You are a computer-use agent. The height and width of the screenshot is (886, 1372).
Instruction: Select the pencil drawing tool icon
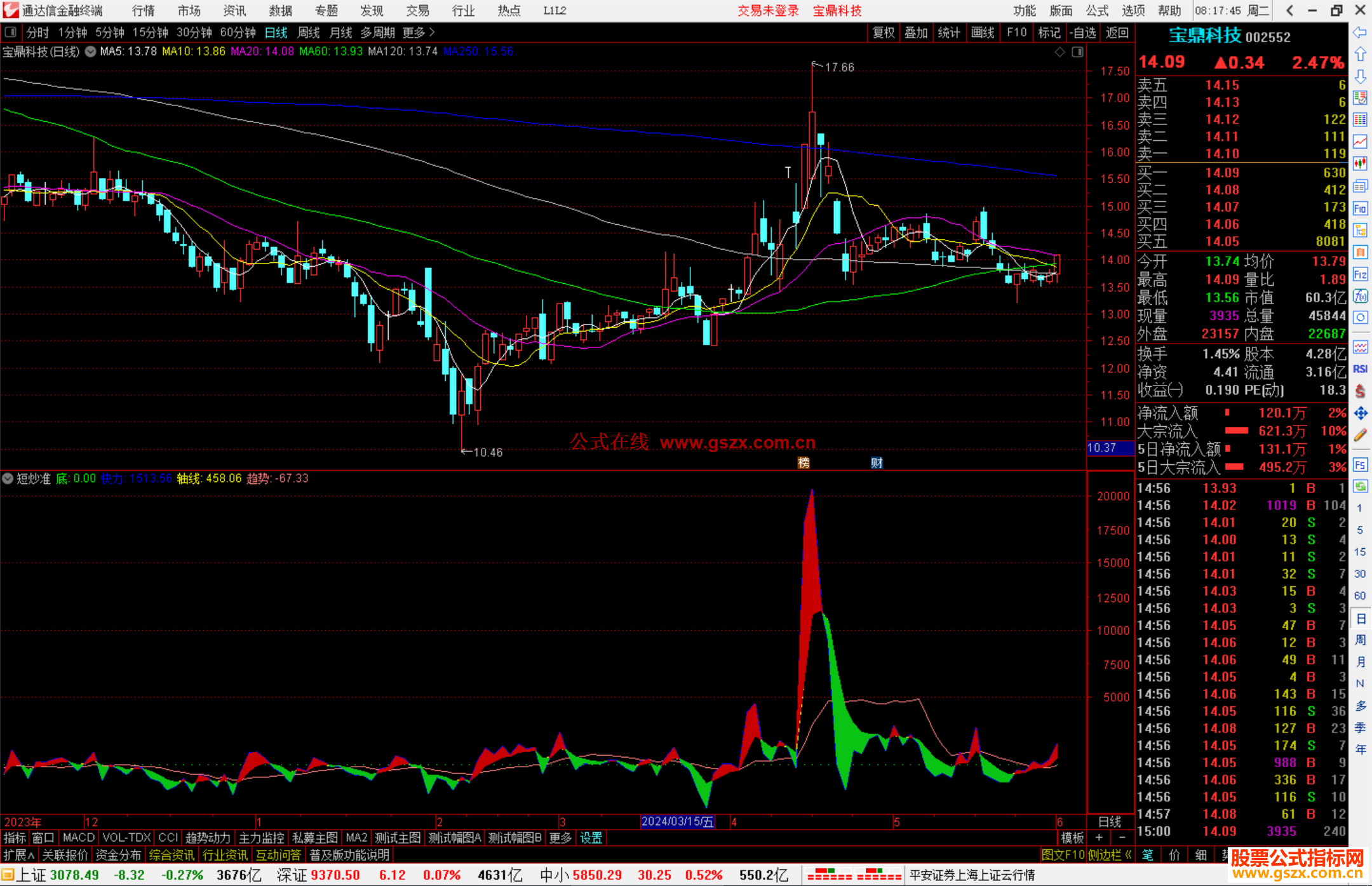(1360, 435)
